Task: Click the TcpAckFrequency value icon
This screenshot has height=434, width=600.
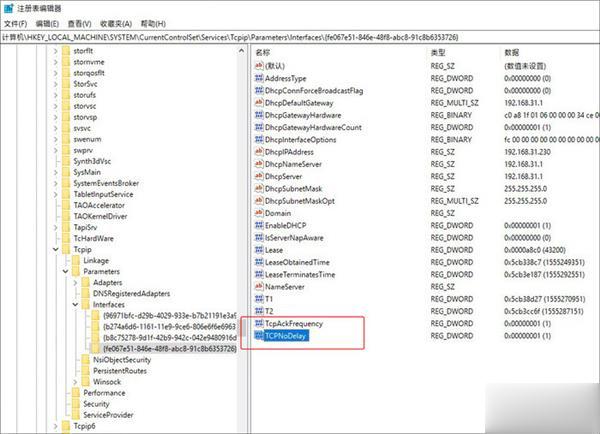Action: point(259,323)
